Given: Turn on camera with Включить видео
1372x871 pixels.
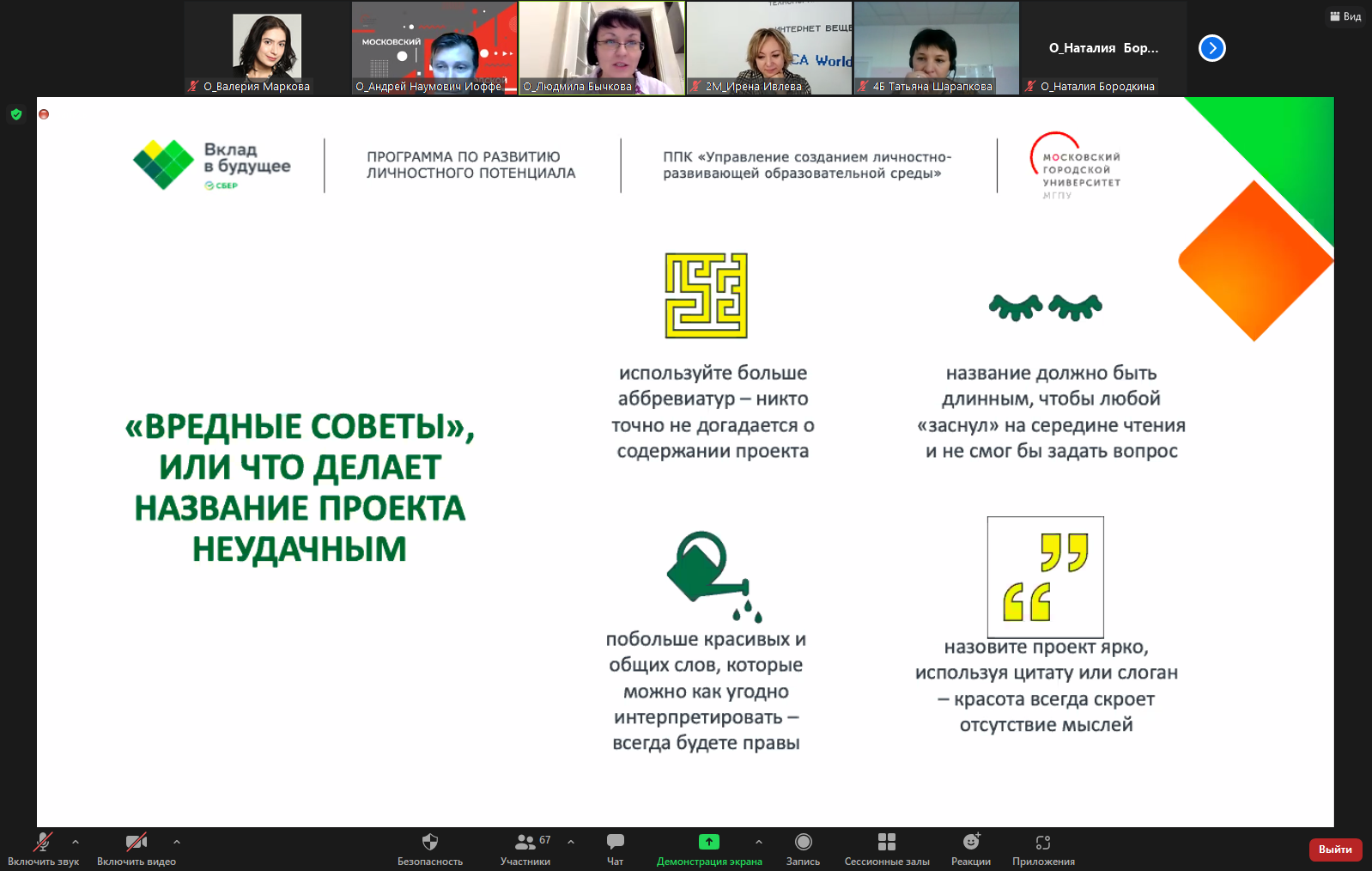Looking at the screenshot, I should click(x=137, y=849).
